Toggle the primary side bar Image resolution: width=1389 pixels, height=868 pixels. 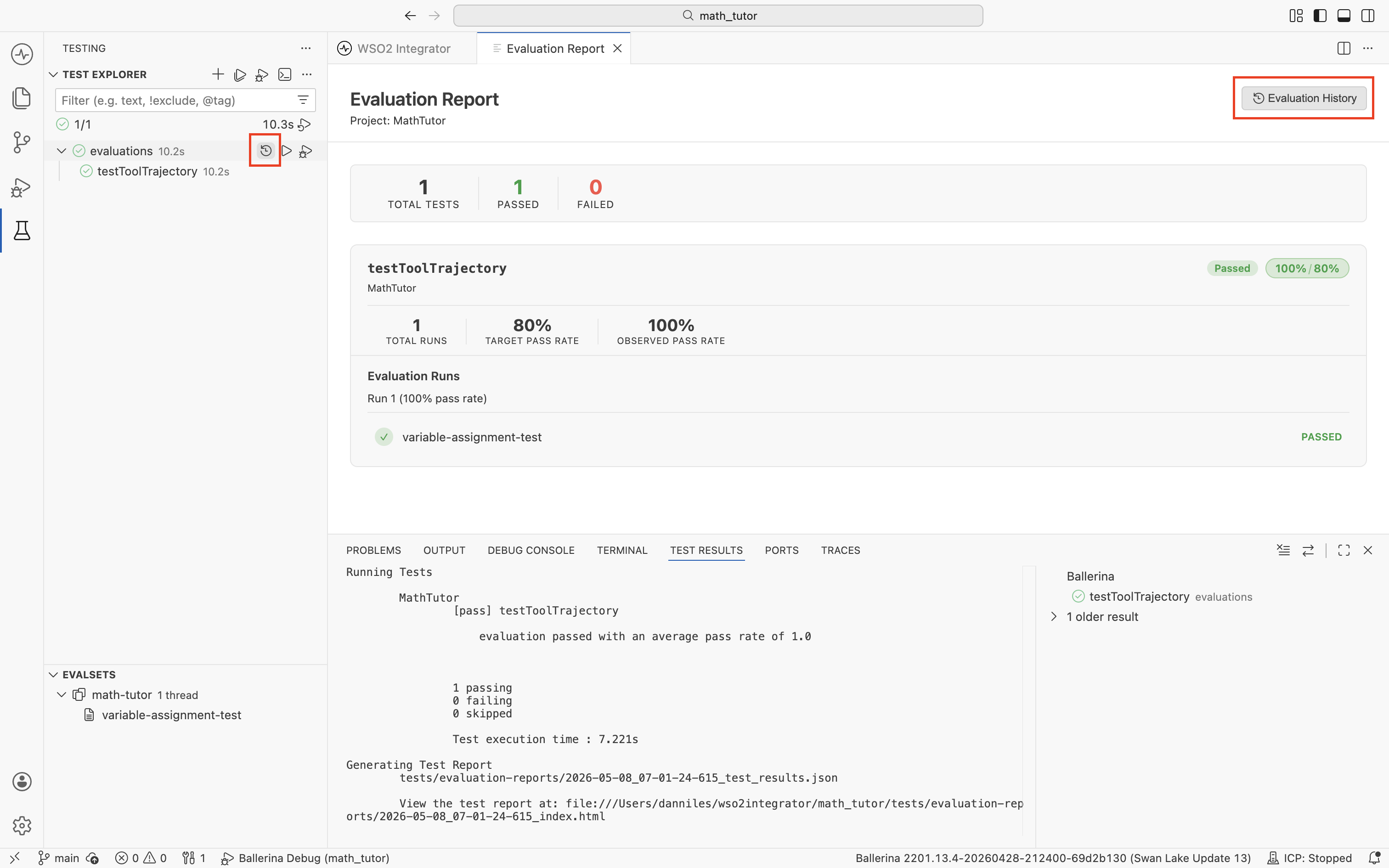(1320, 16)
